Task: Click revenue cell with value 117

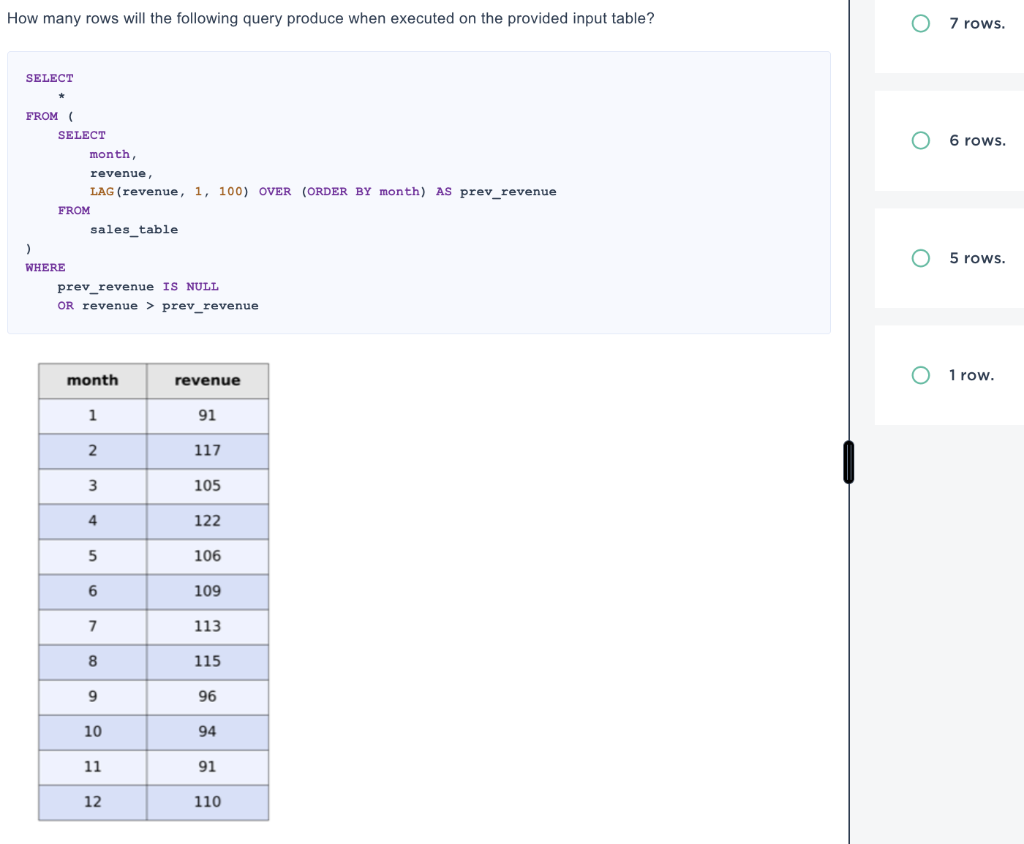Action: [x=208, y=451]
